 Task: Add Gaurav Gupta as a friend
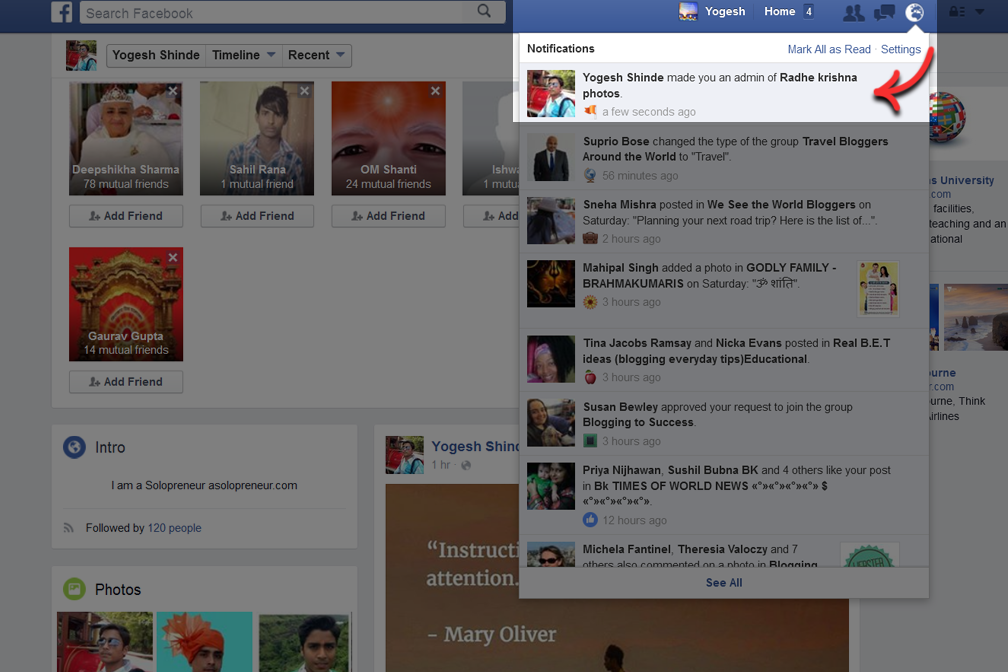[126, 382]
